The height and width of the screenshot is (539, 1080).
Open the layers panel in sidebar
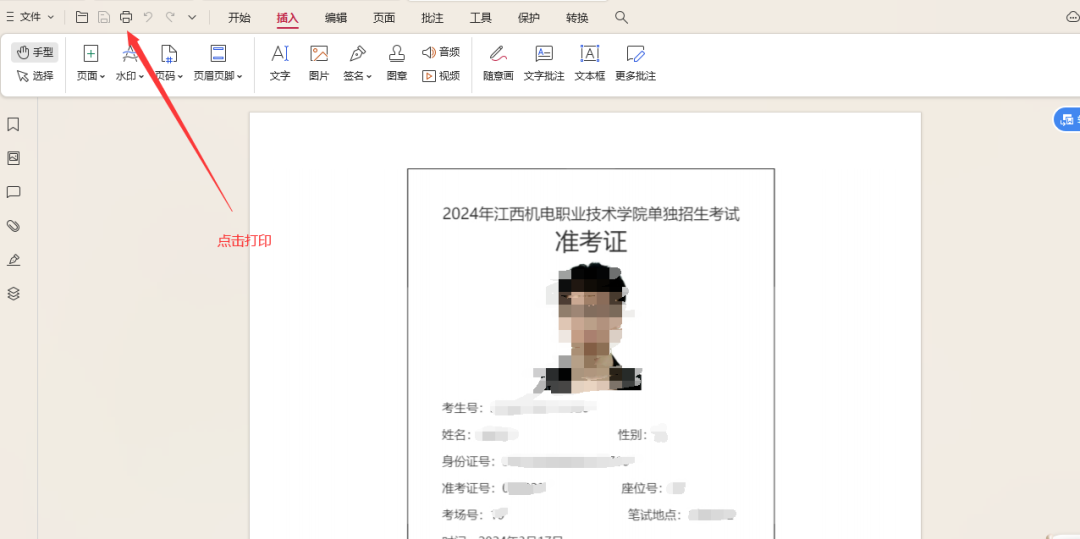(x=13, y=293)
